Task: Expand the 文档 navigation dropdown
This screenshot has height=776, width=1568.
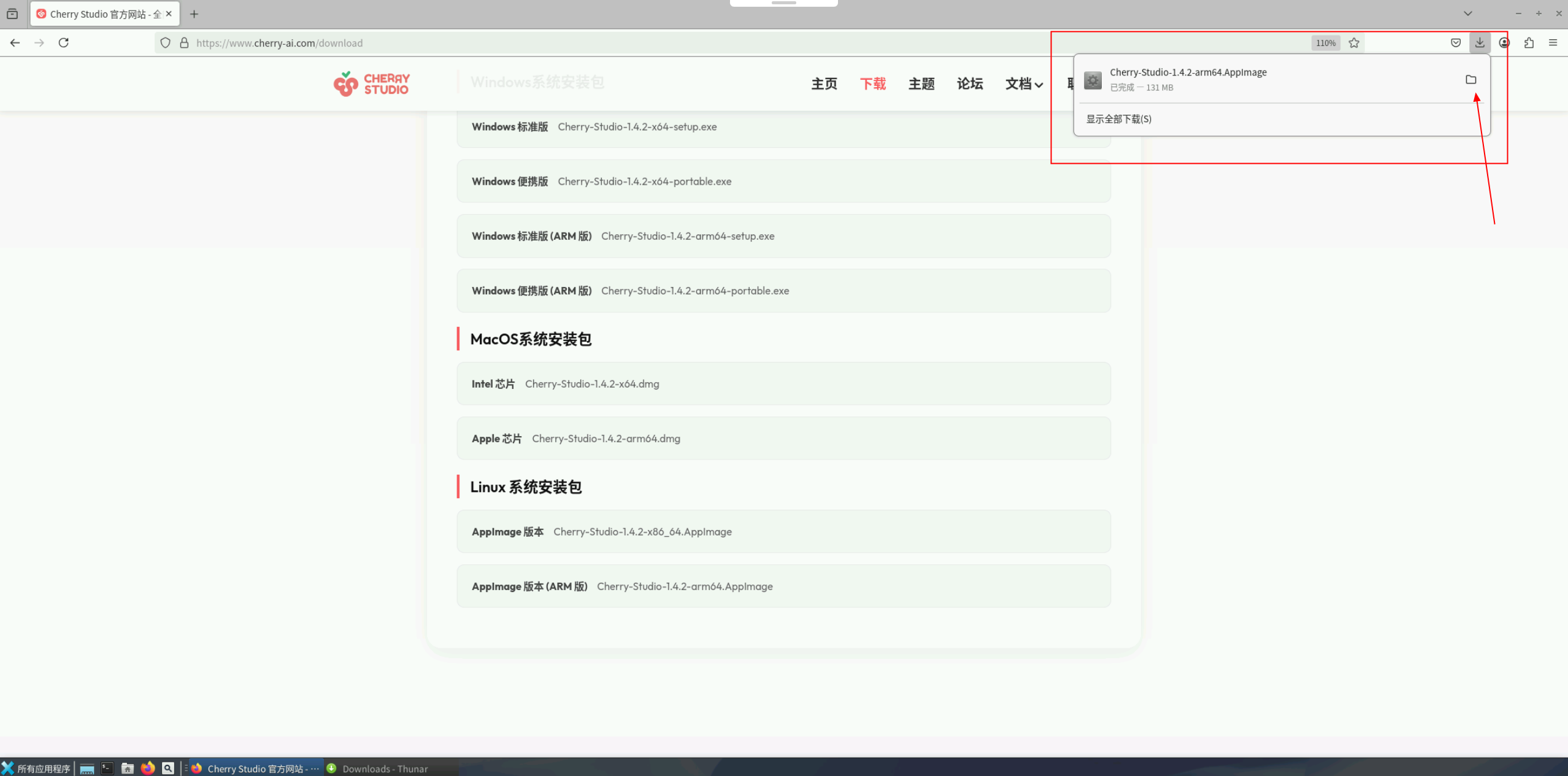Action: [x=1023, y=84]
